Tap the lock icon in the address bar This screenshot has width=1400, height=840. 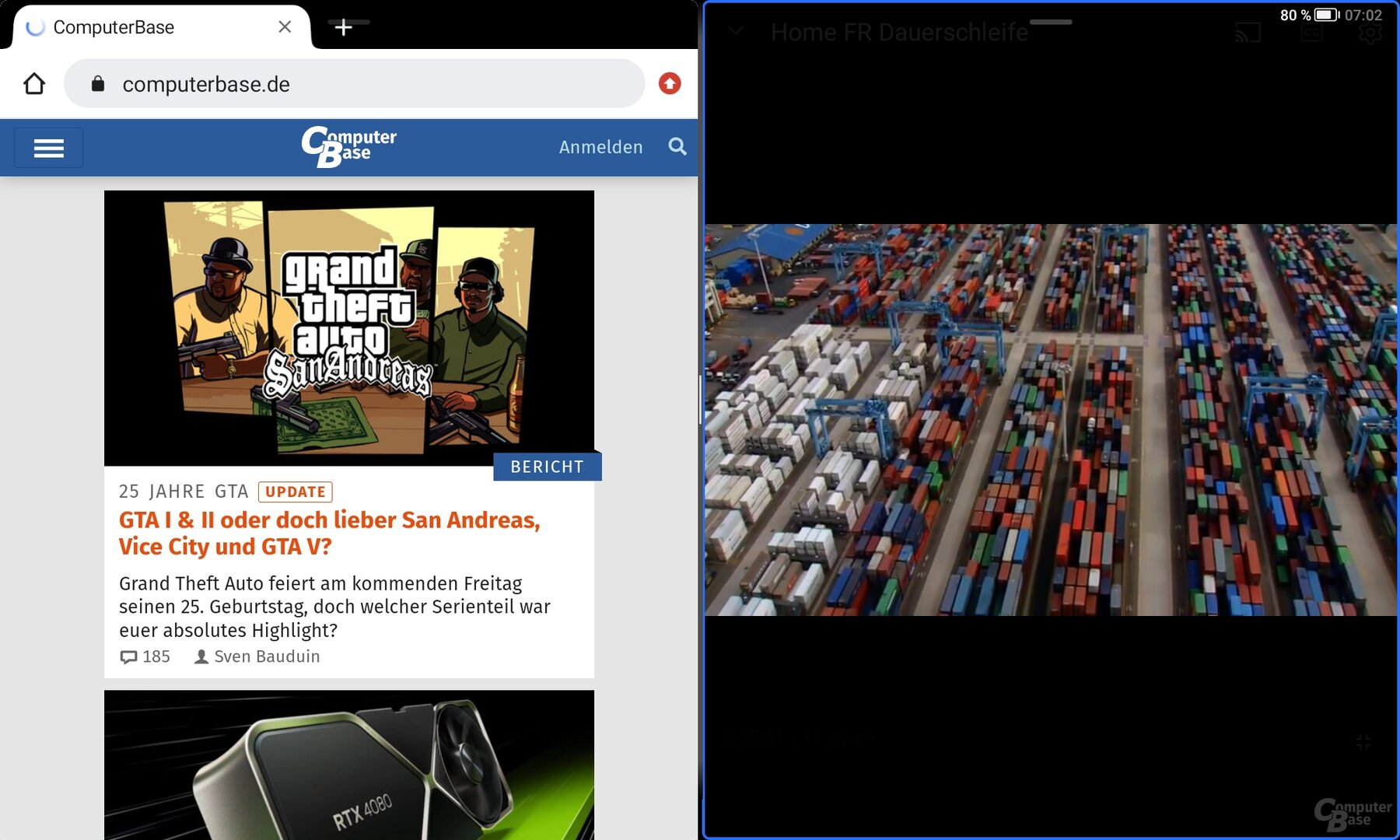point(98,83)
